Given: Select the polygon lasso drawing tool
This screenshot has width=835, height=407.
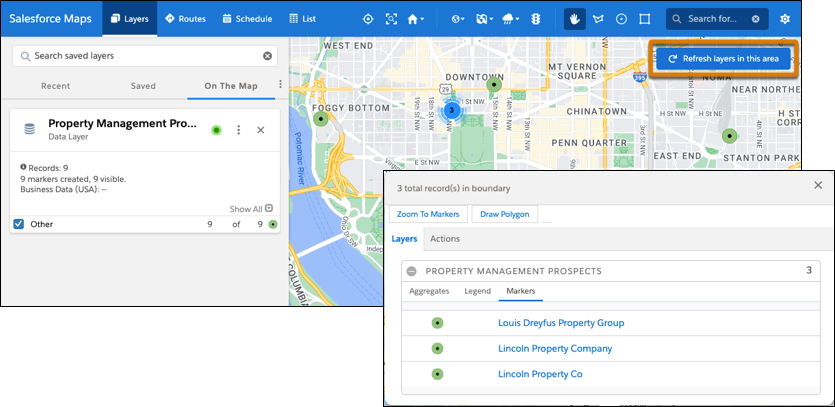Looking at the screenshot, I should [x=598, y=19].
